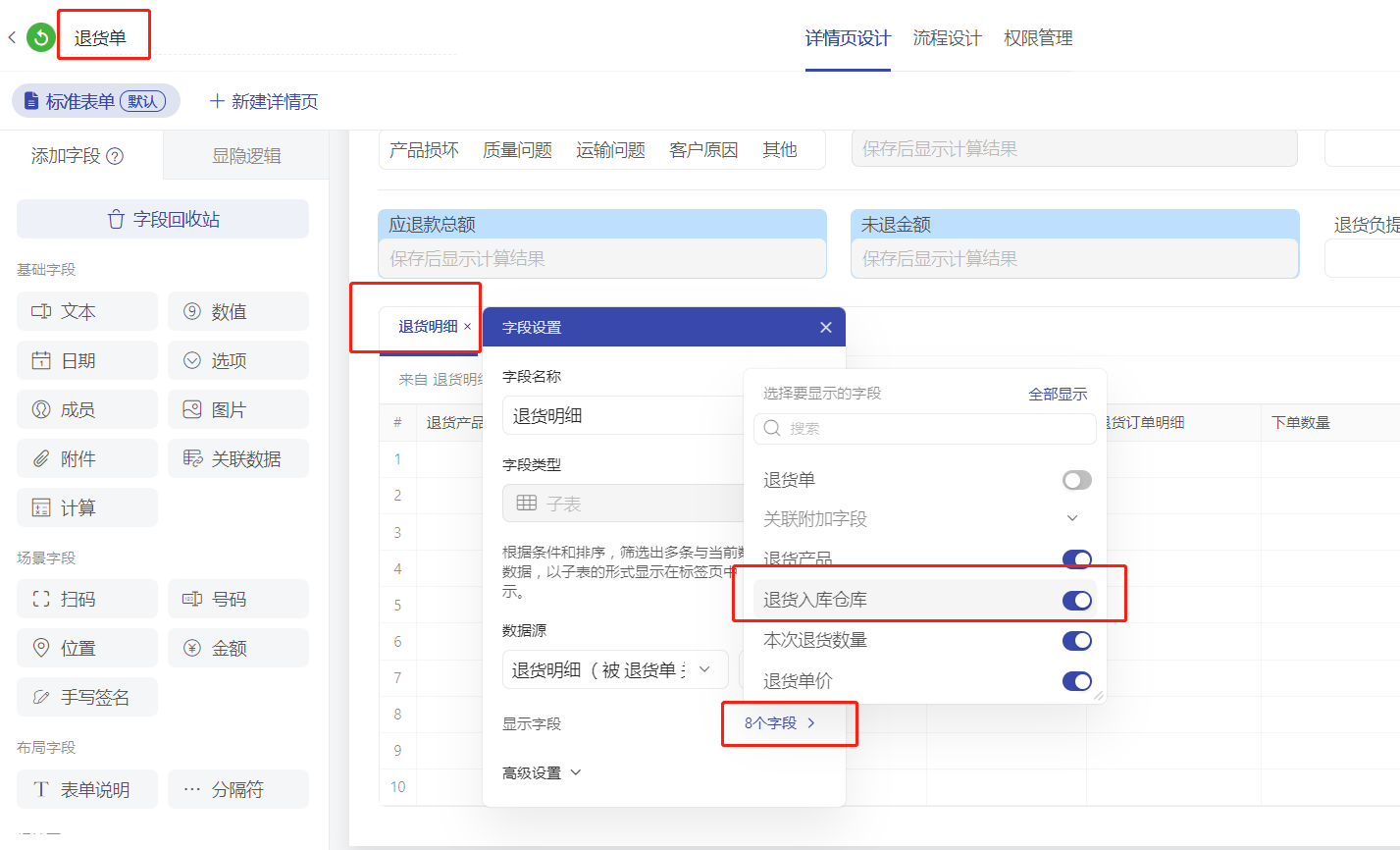Select the 运输问题 option
Viewport: 1400px width, 850px height.
point(610,150)
